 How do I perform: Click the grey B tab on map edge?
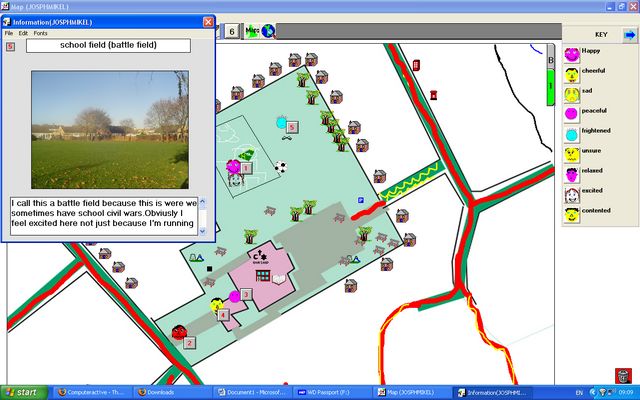coord(551,57)
